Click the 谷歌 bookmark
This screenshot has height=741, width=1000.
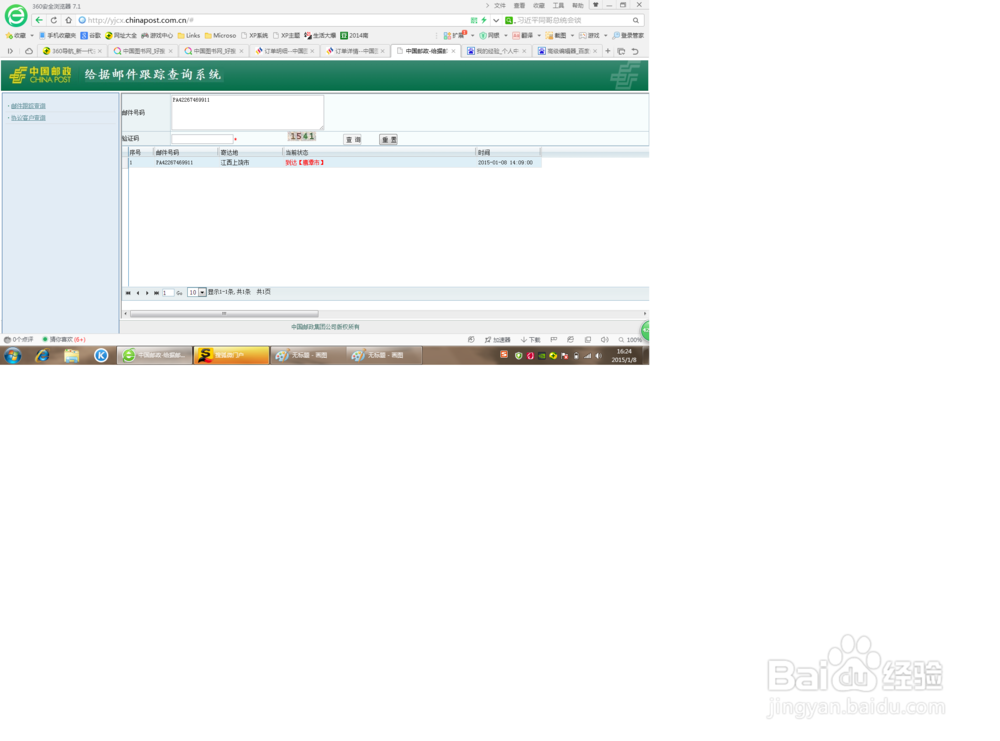(x=91, y=36)
